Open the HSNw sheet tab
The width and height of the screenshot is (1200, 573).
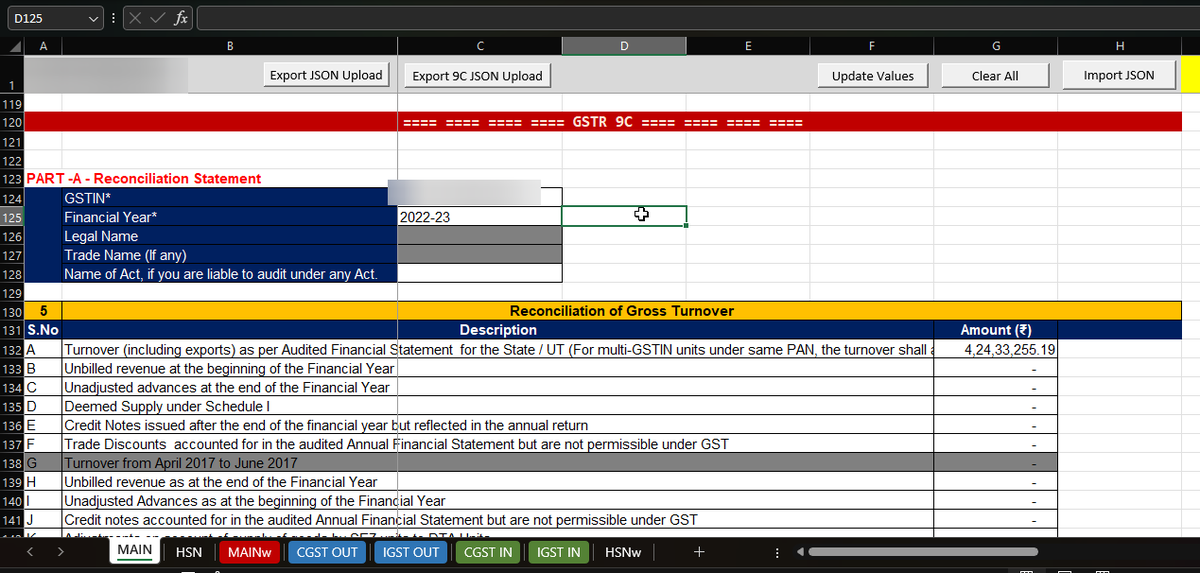[624, 552]
